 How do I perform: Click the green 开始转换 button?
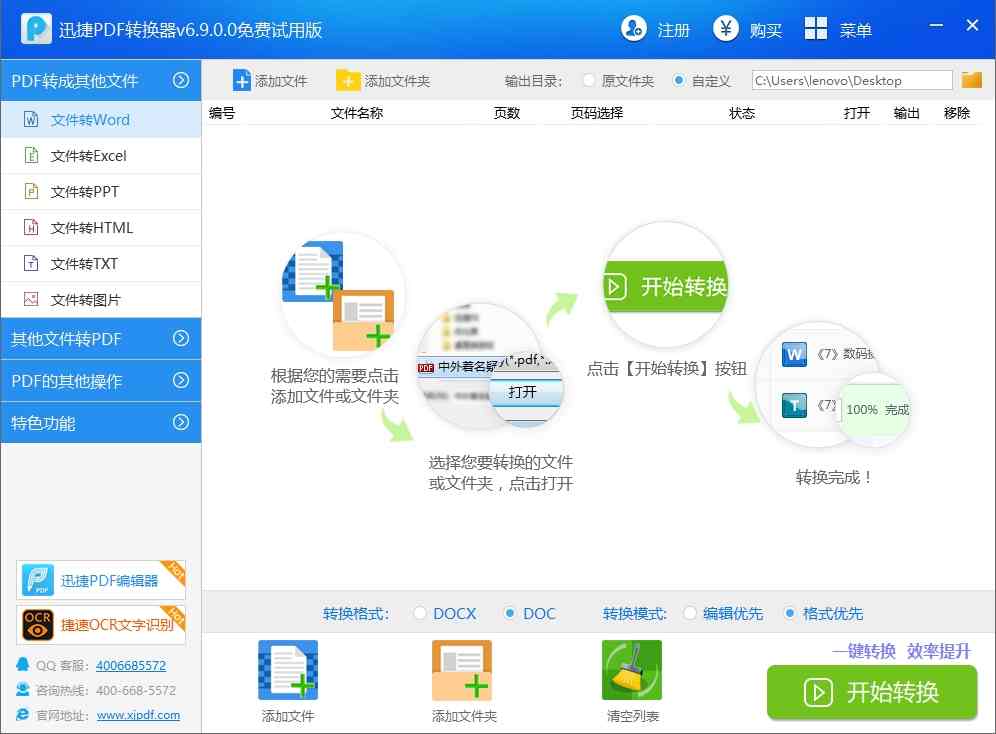click(x=872, y=692)
